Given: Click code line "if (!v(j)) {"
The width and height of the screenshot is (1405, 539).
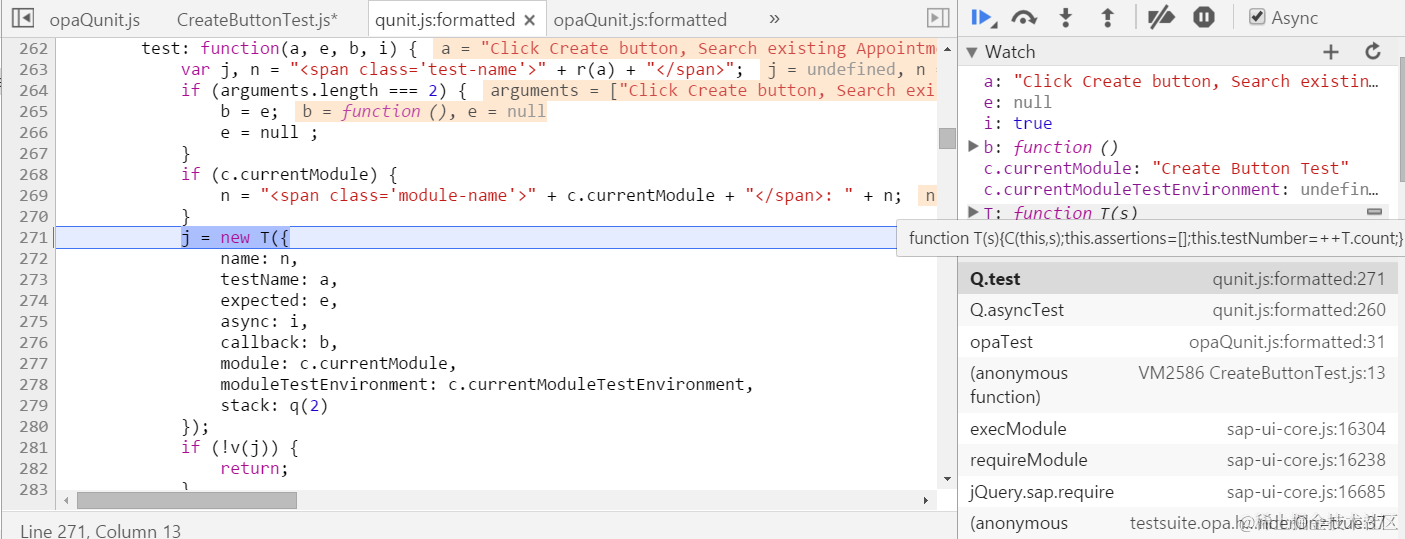Looking at the screenshot, I should 239,447.
